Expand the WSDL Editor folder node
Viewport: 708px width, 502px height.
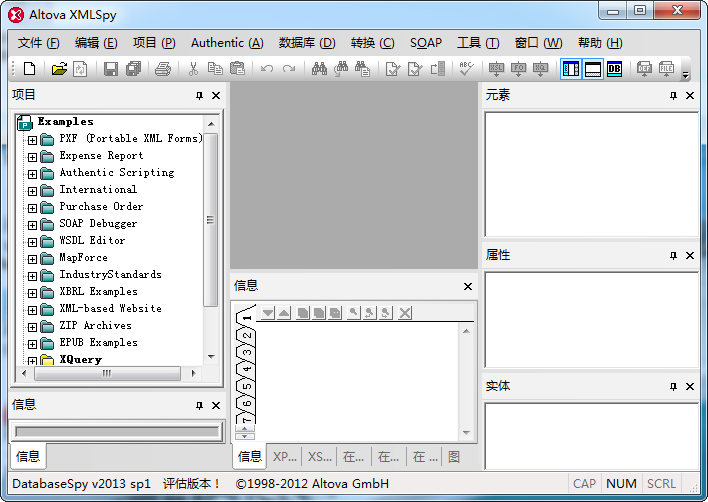coord(32,242)
